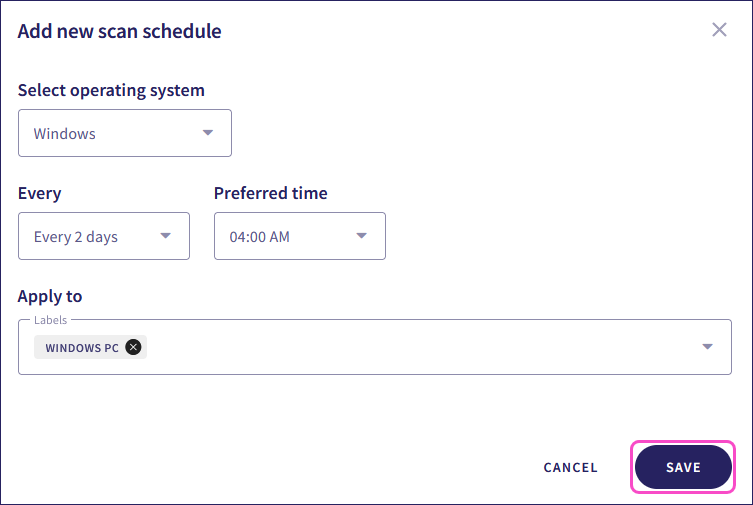Click the 'Preferred time' field heading
Image resolution: width=753 pixels, height=505 pixels.
point(271,193)
